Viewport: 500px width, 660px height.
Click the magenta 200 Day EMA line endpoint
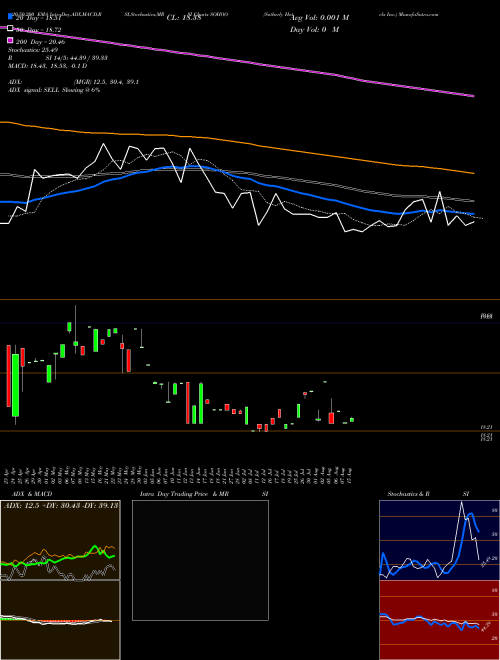(x=474, y=96)
